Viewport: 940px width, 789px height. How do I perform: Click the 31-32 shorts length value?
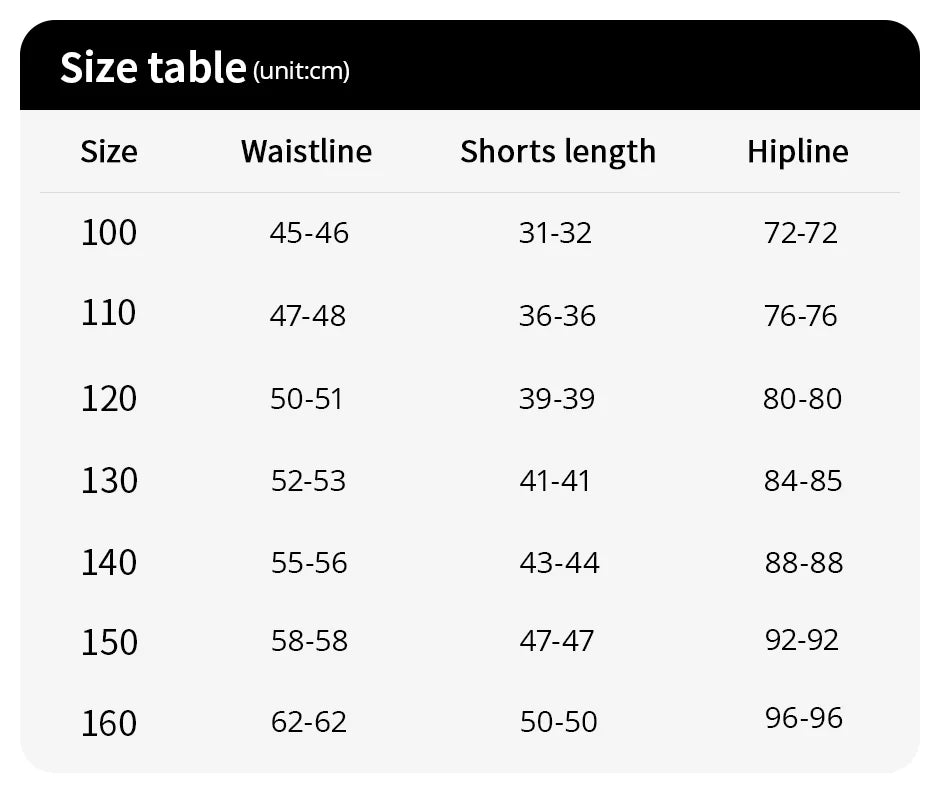pos(555,233)
